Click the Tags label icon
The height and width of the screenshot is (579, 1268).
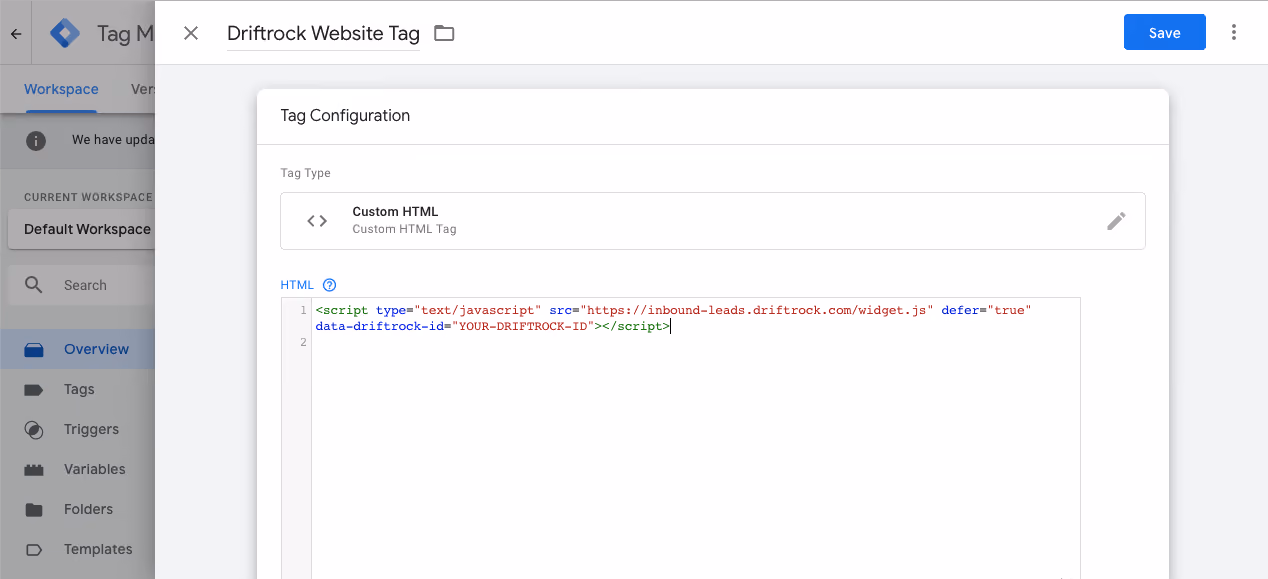click(x=34, y=389)
